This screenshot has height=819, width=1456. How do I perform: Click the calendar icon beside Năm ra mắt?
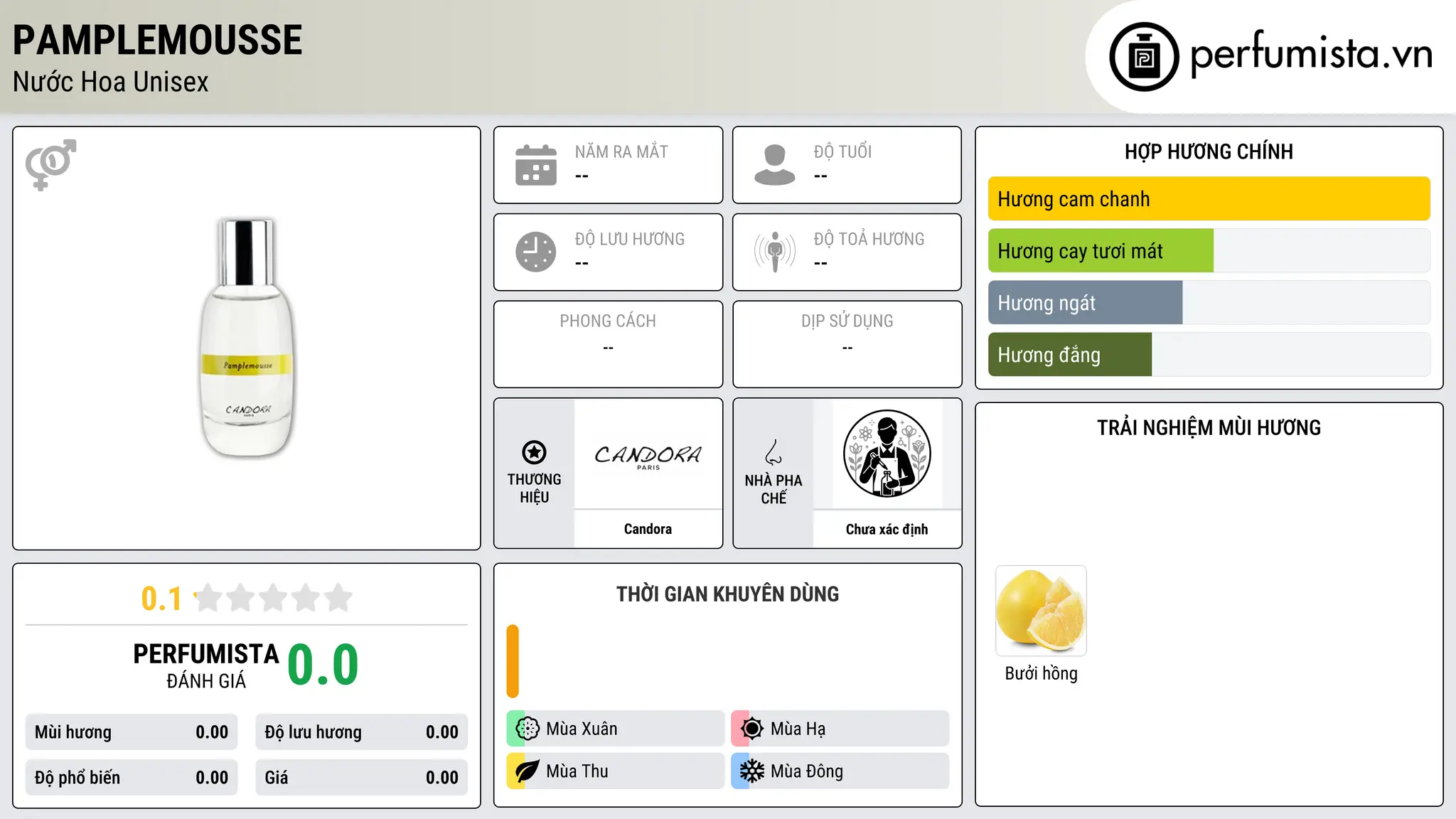point(536,165)
